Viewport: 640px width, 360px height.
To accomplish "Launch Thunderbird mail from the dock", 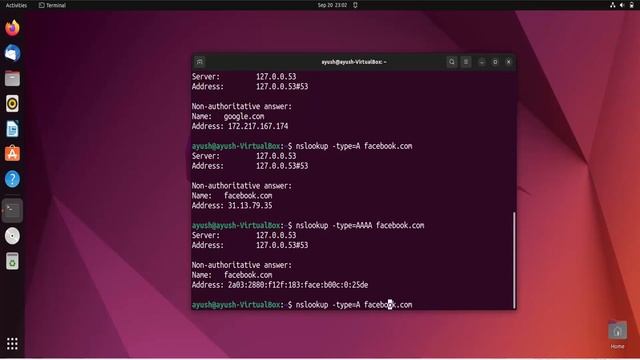I will pyautogui.click(x=12, y=53).
